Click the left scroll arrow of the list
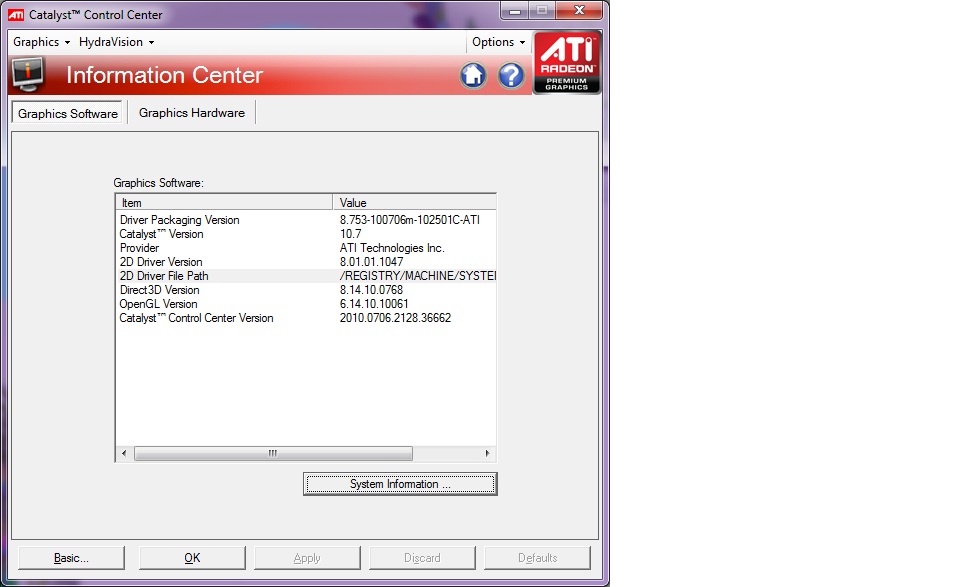 tap(124, 454)
